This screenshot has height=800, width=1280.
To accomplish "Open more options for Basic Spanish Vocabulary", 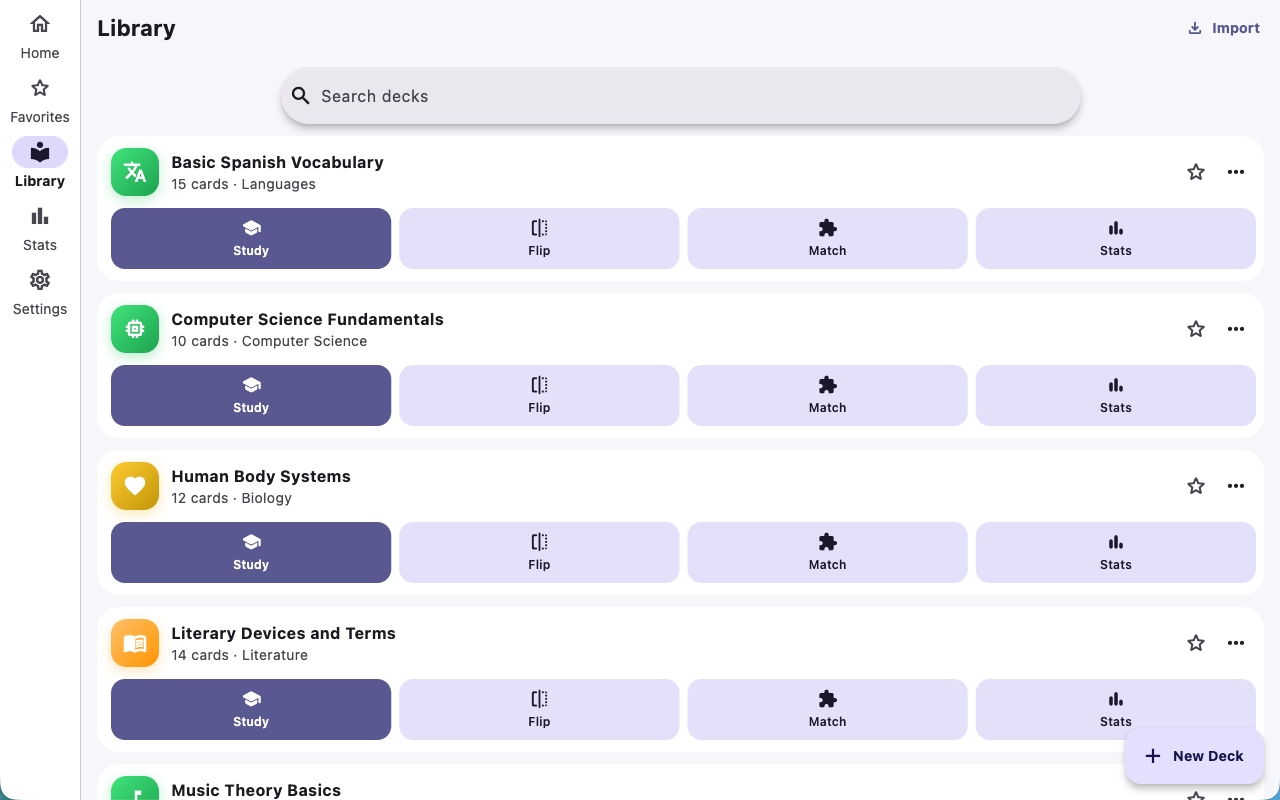I will coord(1236,172).
